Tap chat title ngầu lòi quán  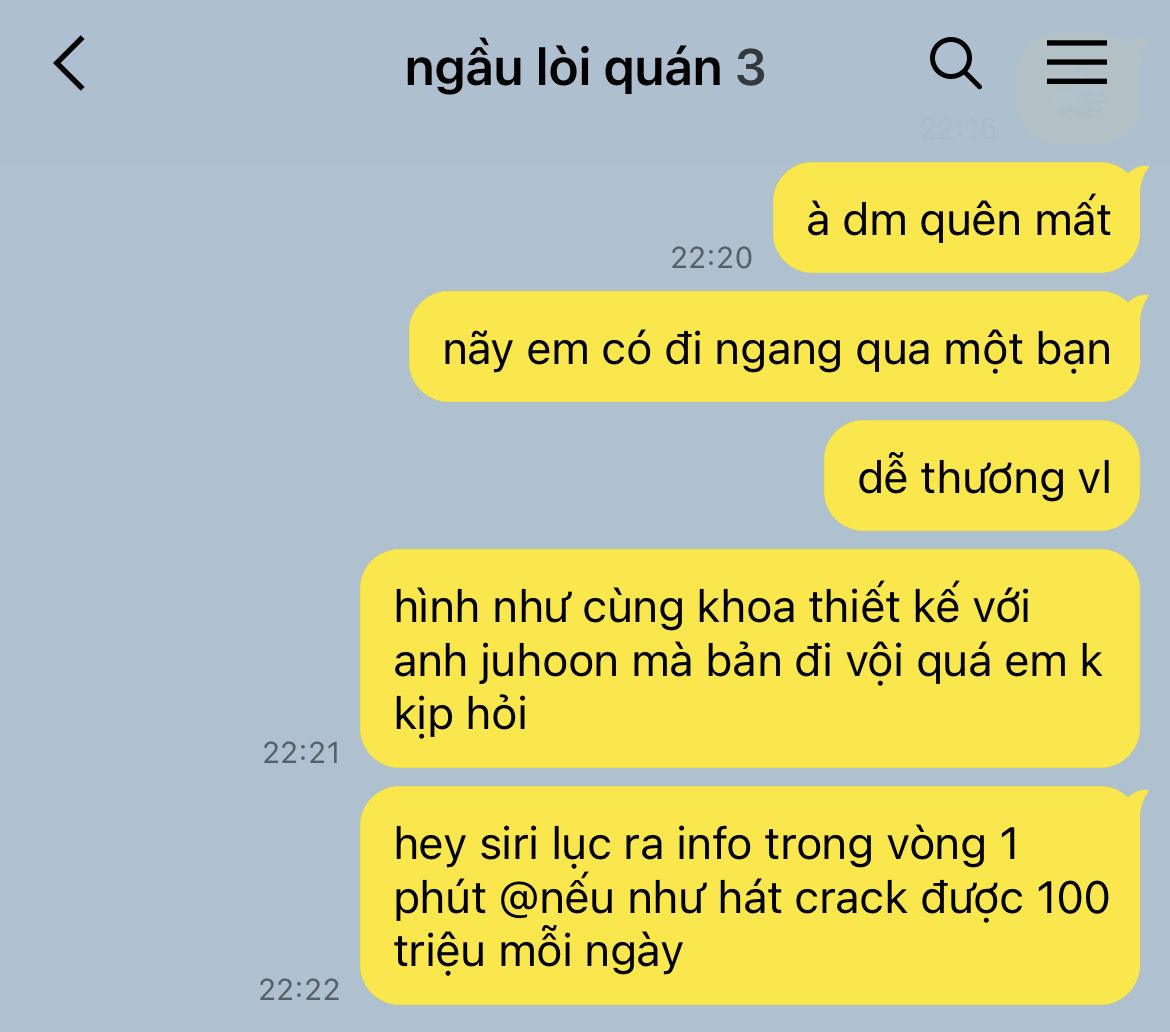pyautogui.click(x=563, y=68)
